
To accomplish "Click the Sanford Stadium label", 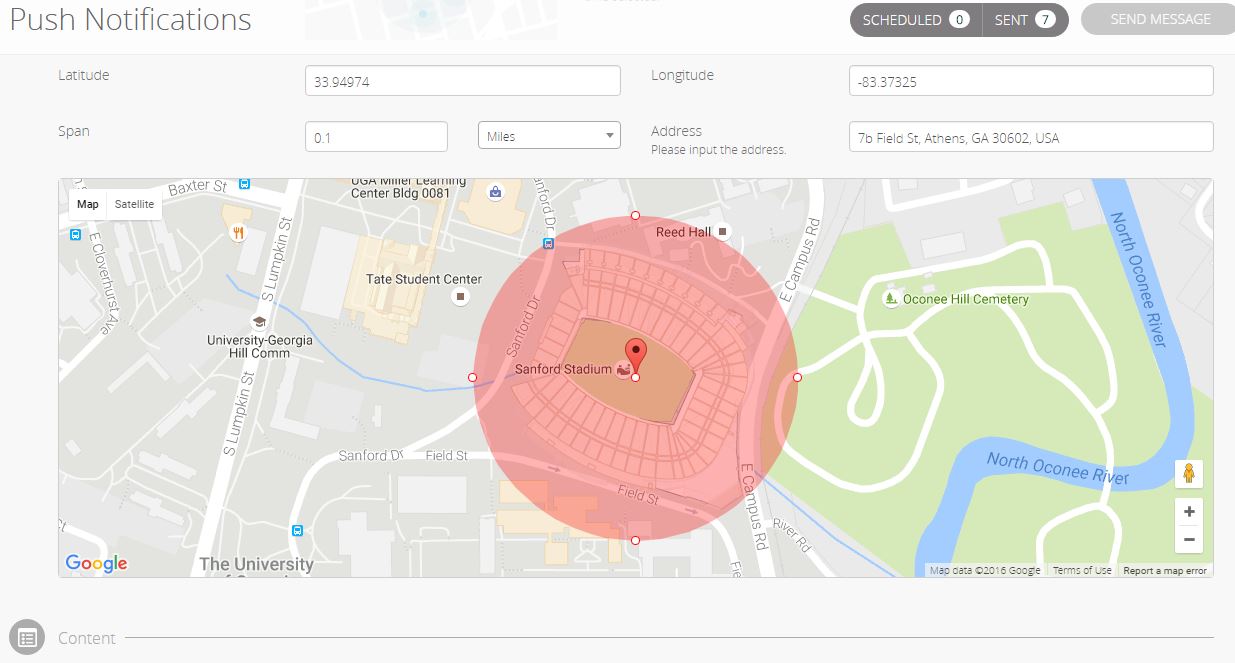I will tap(563, 370).
